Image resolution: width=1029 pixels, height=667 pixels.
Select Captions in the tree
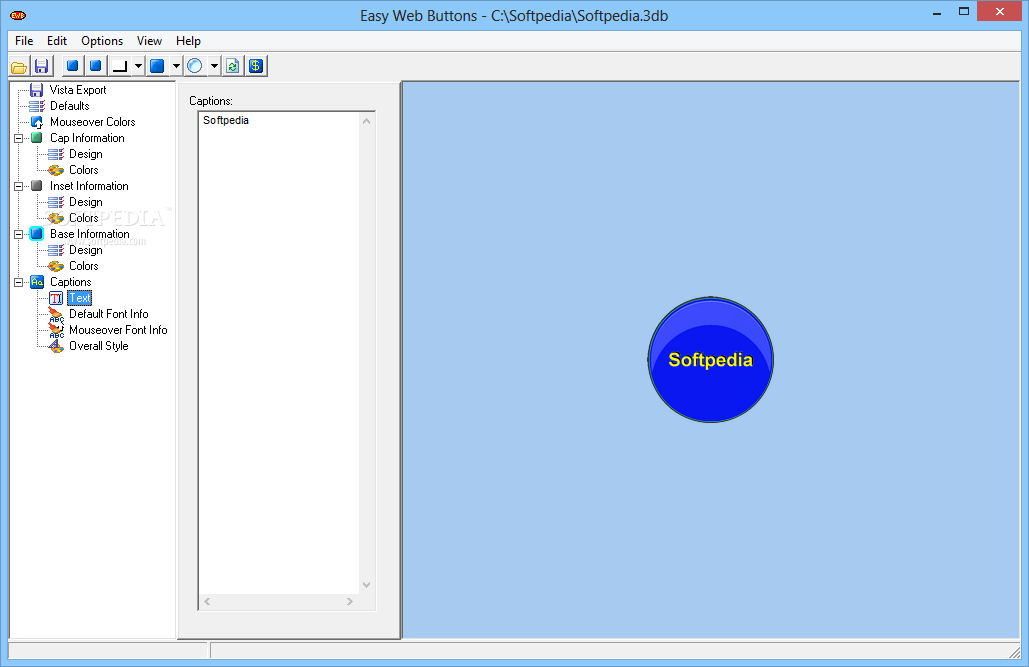coord(71,282)
